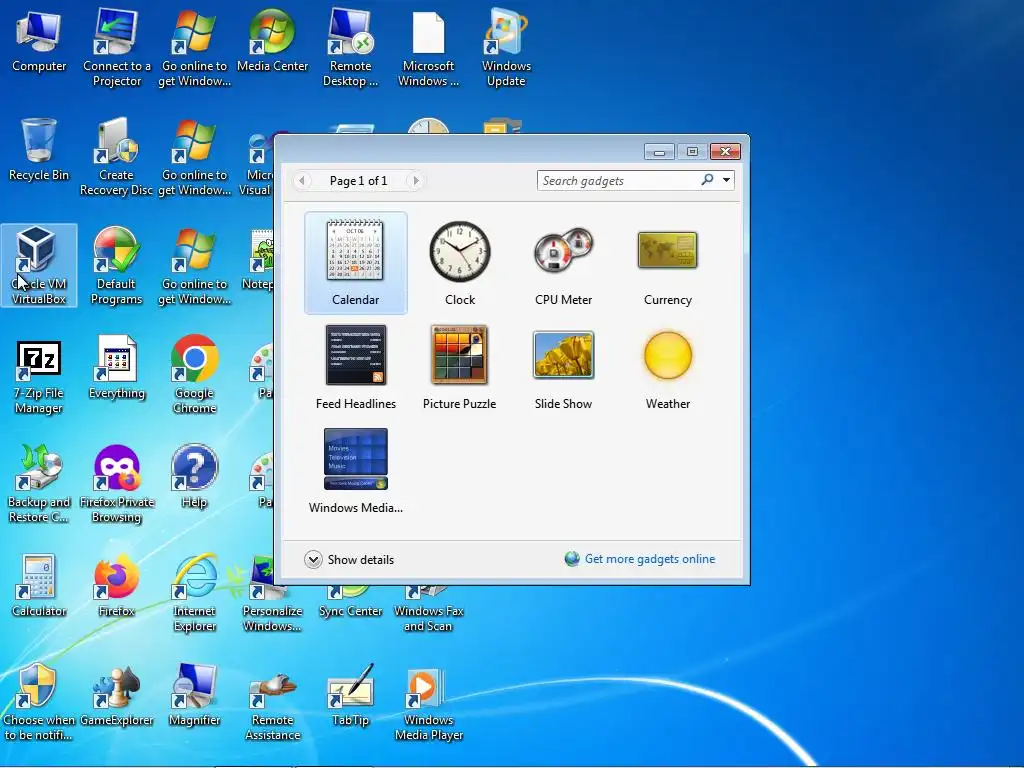Image resolution: width=1024 pixels, height=768 pixels.
Task: Select the Calculator shortcut
Action: coord(39,585)
